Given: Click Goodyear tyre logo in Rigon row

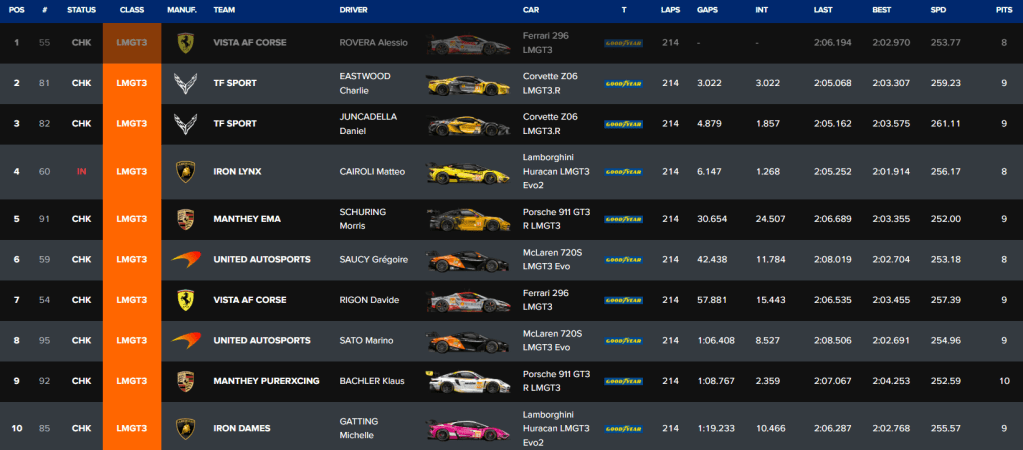Looking at the screenshot, I should point(623,300).
